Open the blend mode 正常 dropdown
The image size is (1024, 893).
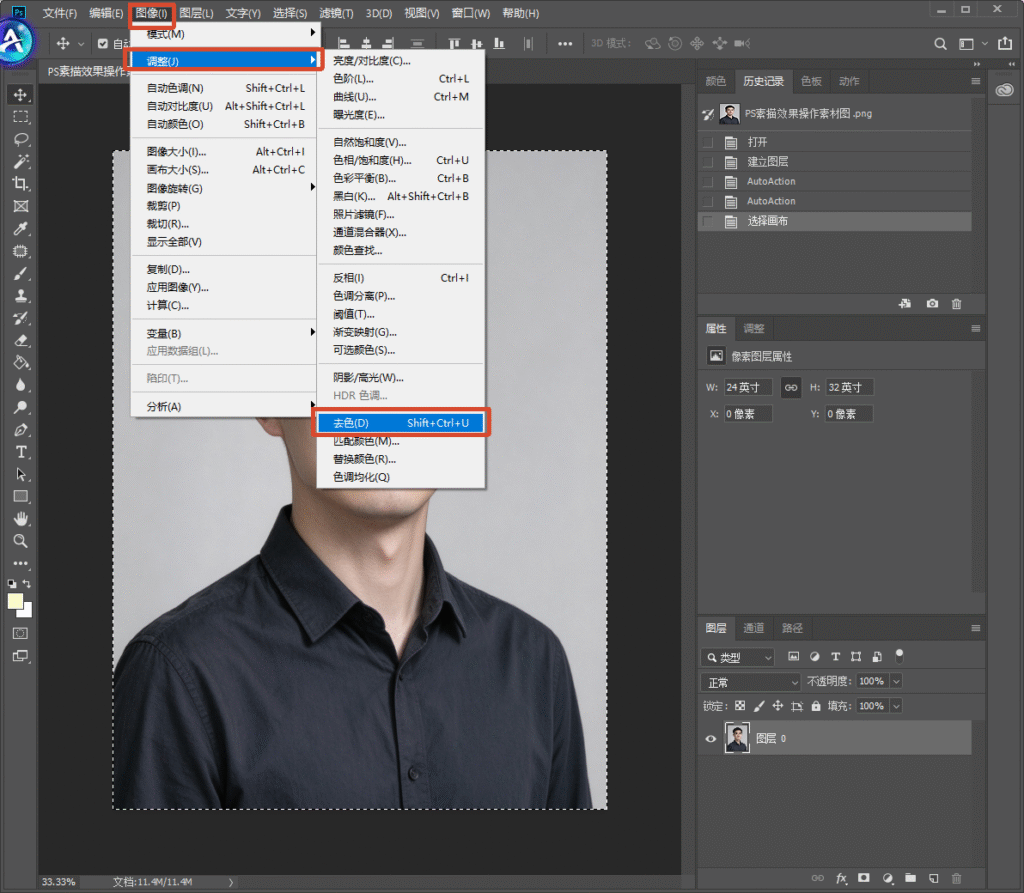point(750,682)
